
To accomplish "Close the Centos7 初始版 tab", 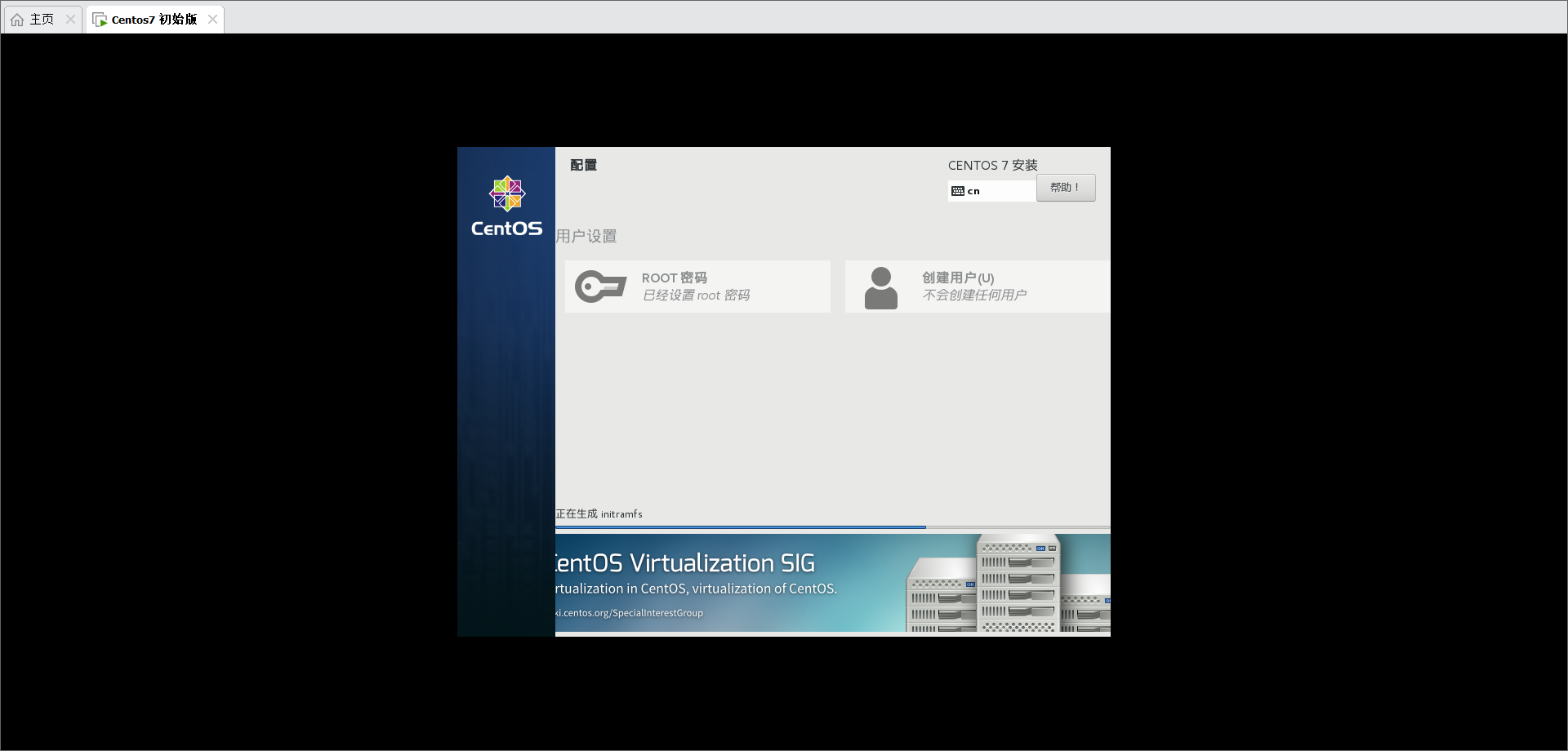I will click(x=212, y=20).
